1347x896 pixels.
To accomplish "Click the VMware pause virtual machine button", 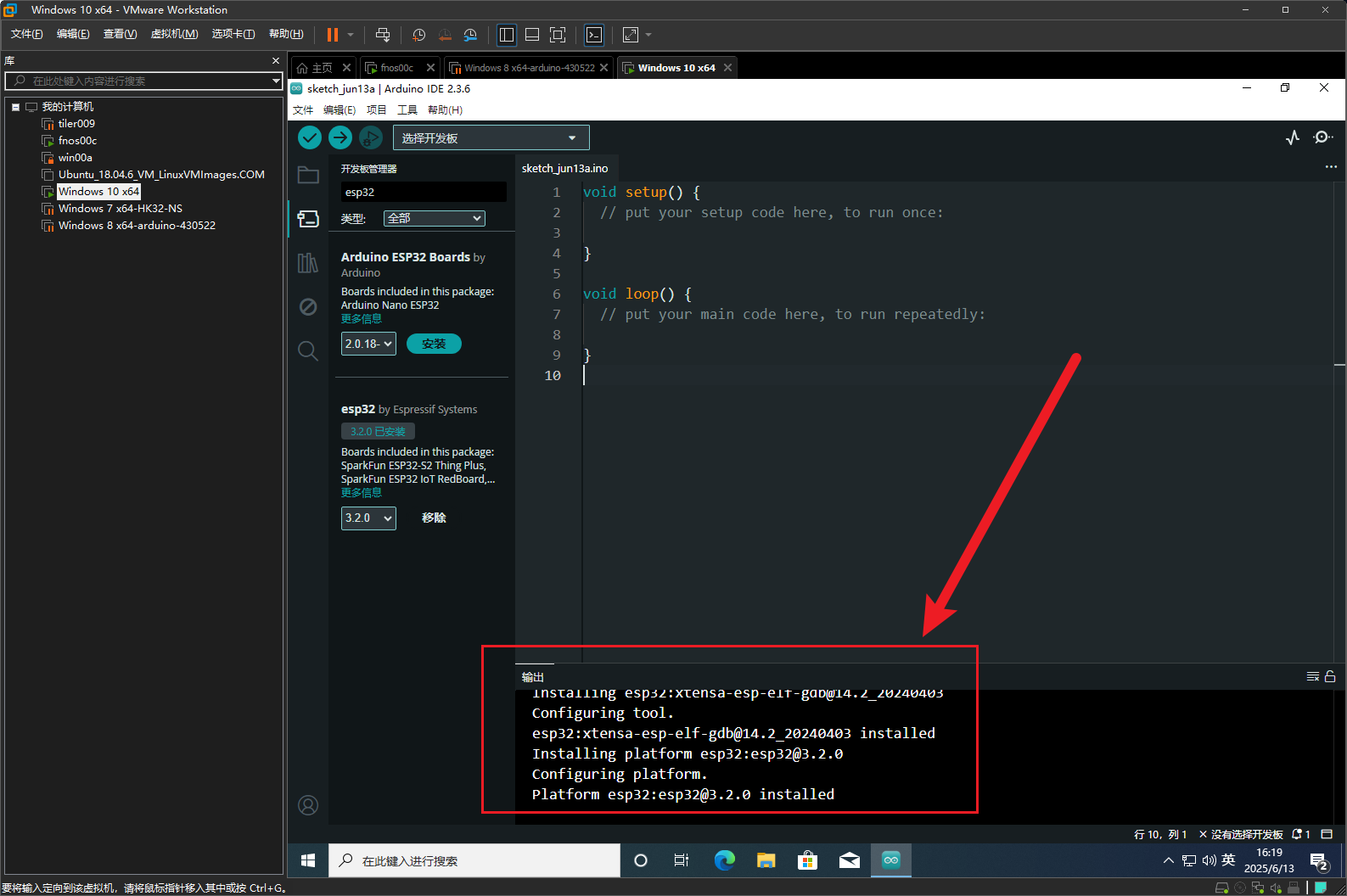I will pos(333,35).
